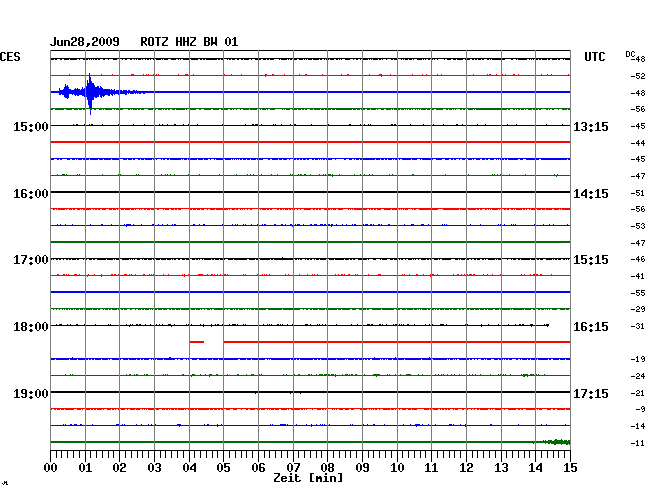Click minute tick label 12 on axis
This screenshot has height=494, width=650.
[x=466, y=467]
